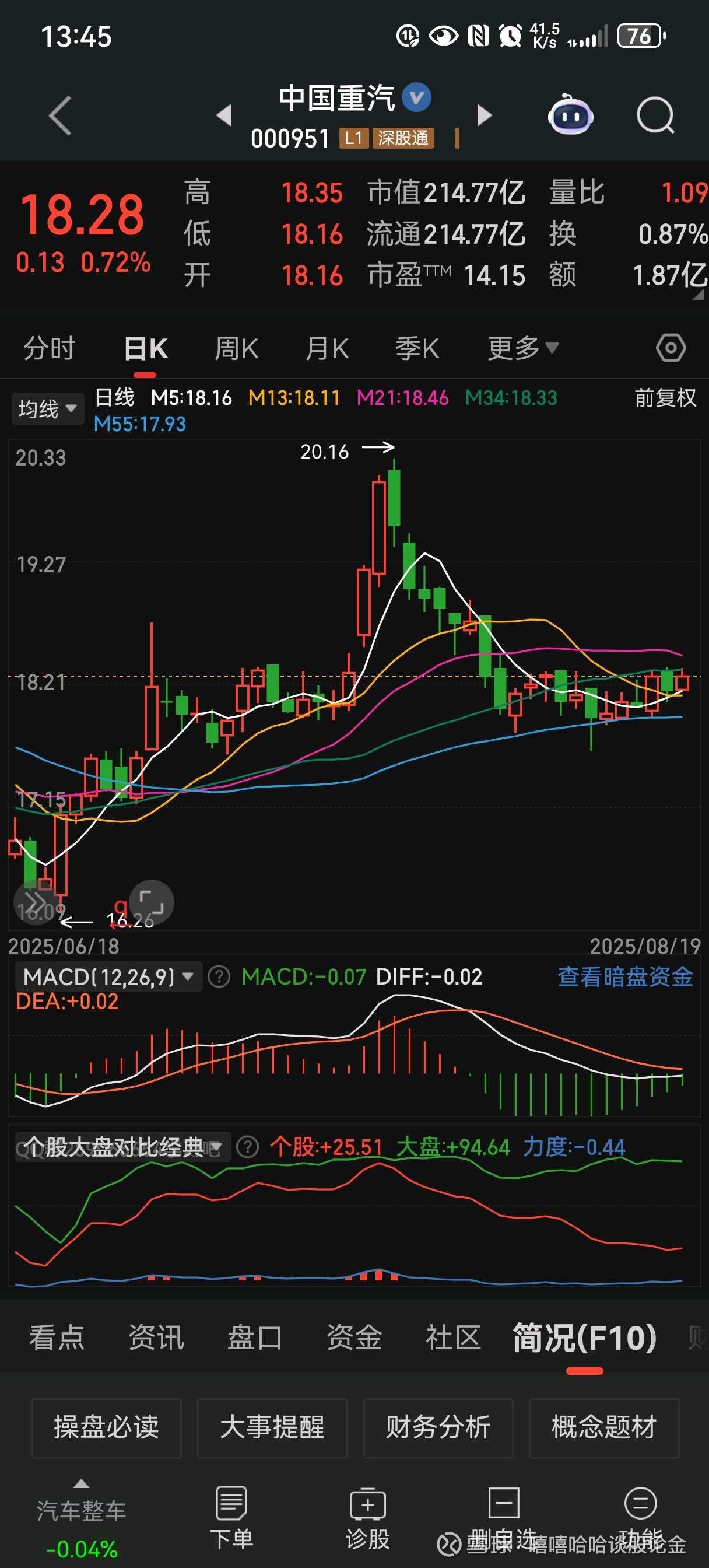Switch to the 分时 tab

point(50,348)
